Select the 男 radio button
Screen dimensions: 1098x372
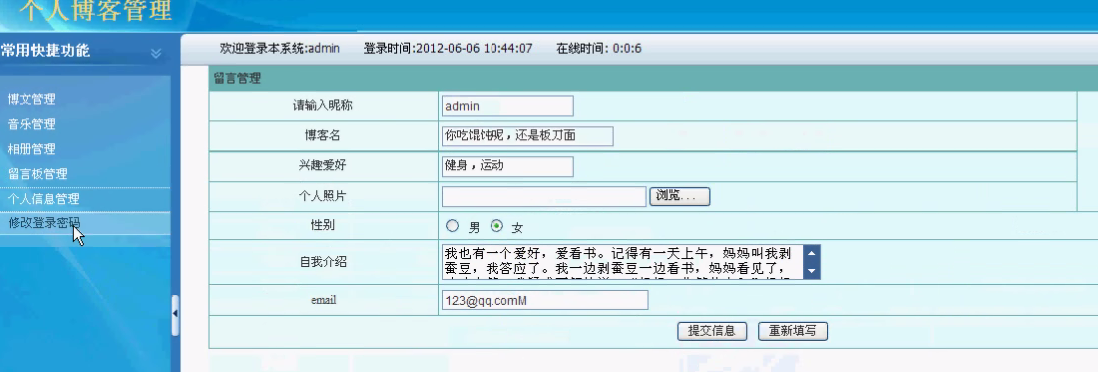pos(452,226)
